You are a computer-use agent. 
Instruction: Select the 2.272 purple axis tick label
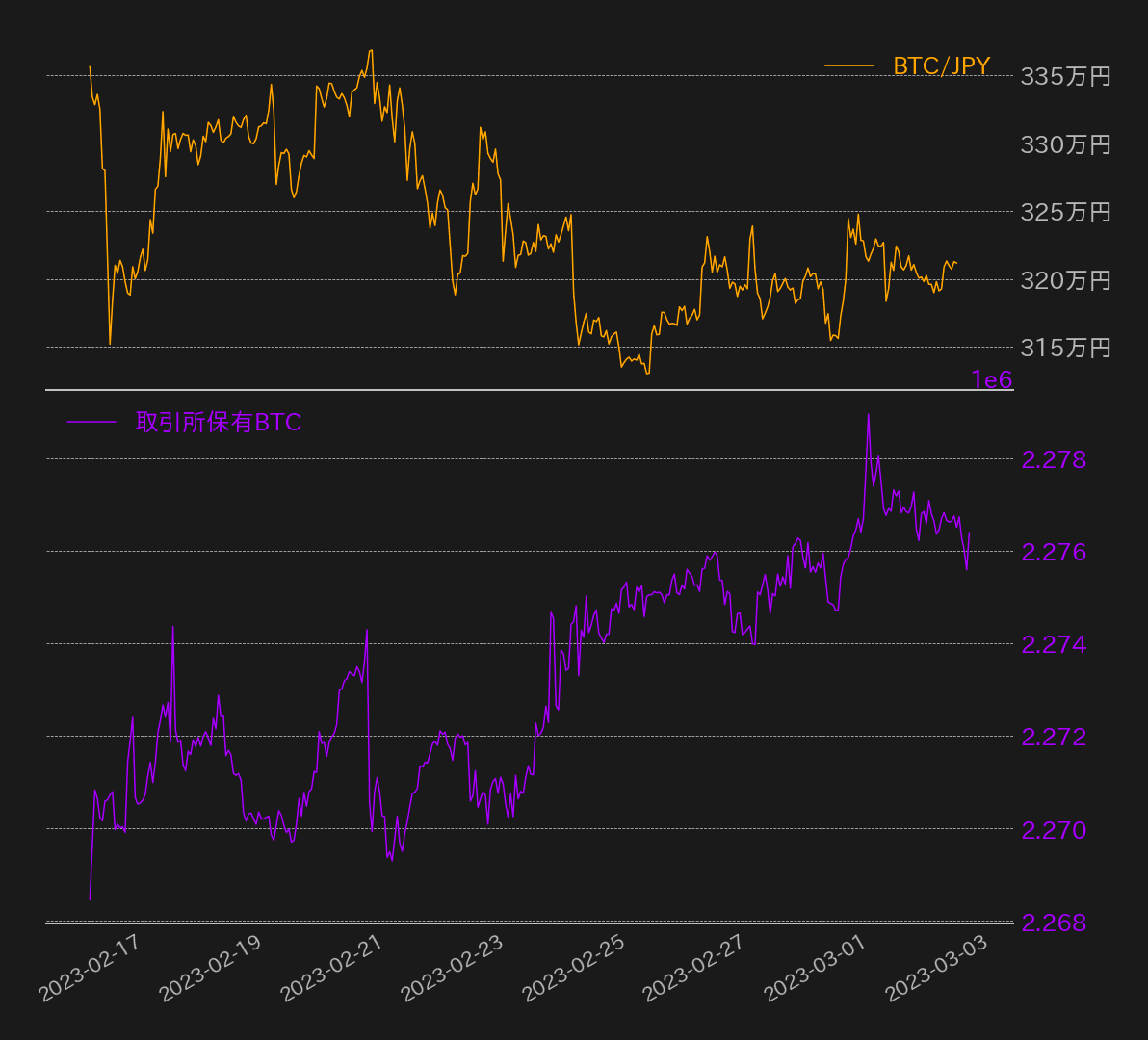(x=1054, y=737)
